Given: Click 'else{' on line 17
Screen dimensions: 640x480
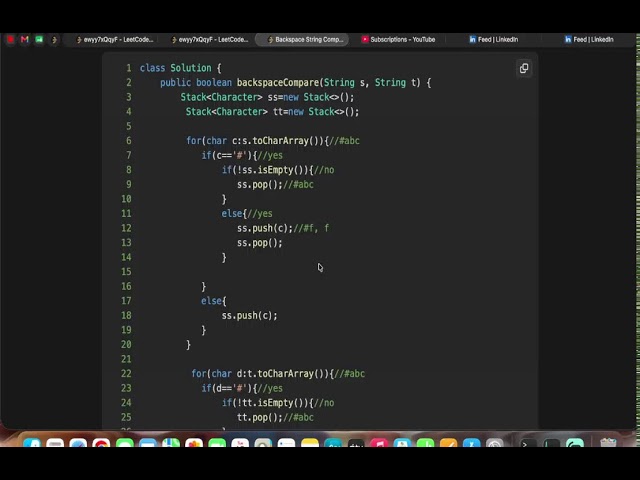Looking at the screenshot, I should point(214,301).
